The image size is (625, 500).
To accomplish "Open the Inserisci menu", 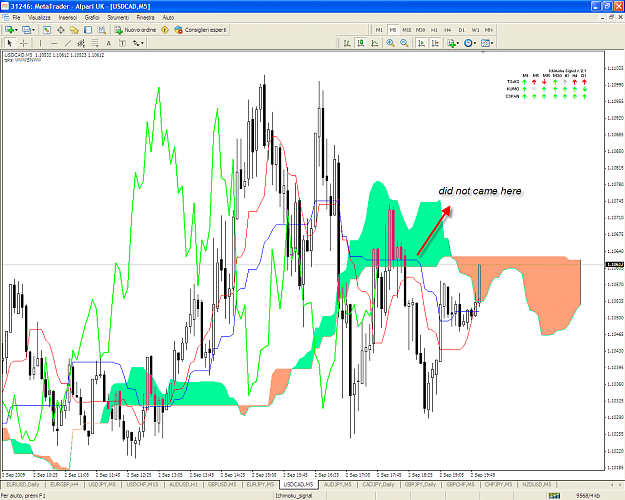I will 68,18.
